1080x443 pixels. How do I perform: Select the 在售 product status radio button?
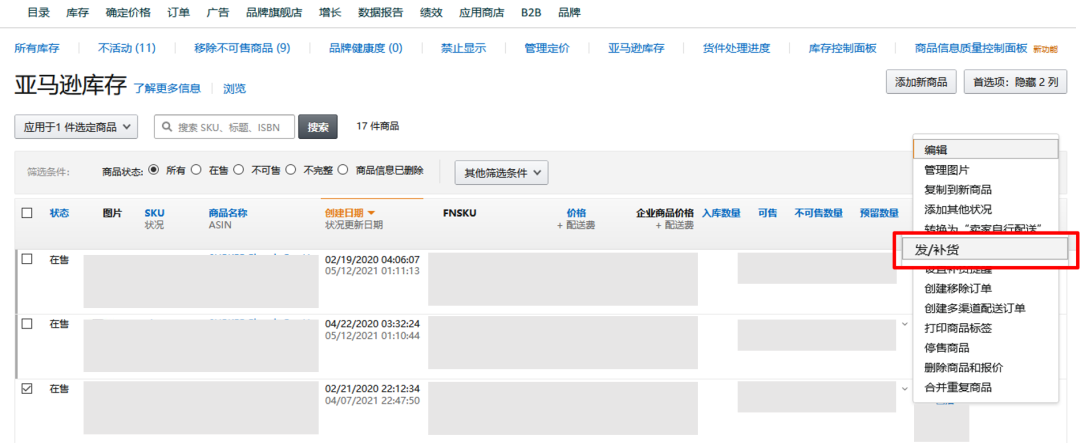click(x=196, y=170)
